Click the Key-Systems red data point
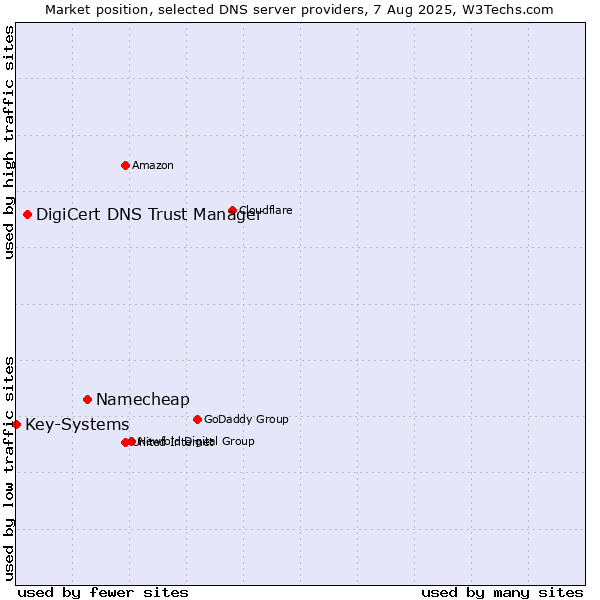The height and width of the screenshot is (600, 600). point(16,425)
